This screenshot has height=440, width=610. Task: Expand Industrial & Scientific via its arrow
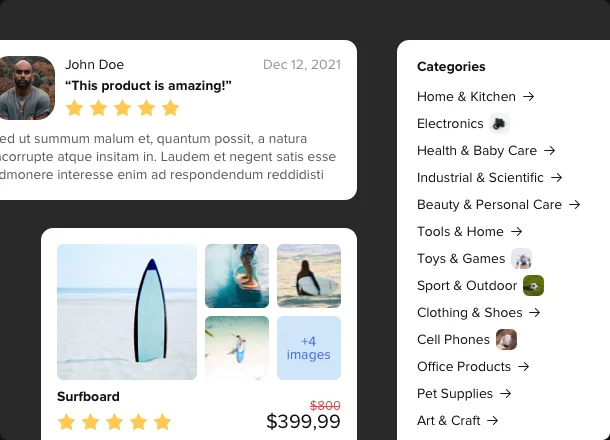(x=556, y=178)
